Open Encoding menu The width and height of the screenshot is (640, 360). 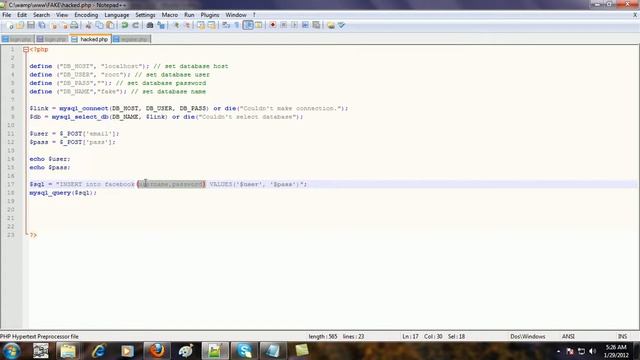point(86,15)
